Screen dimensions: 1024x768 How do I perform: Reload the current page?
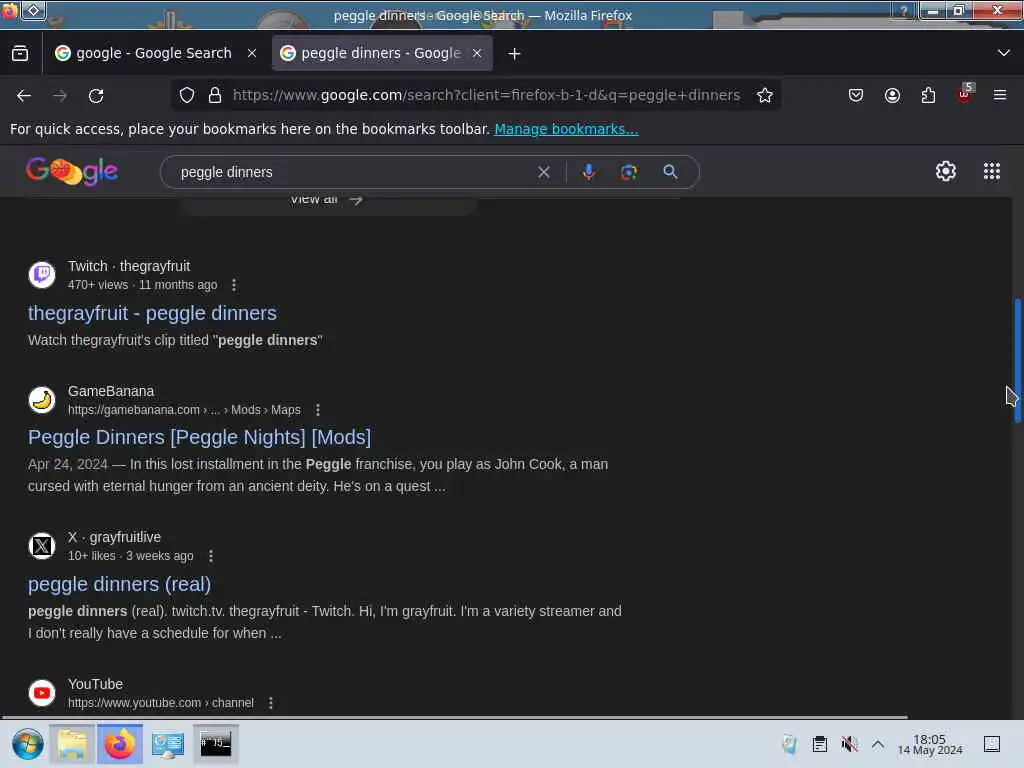pyautogui.click(x=96, y=96)
